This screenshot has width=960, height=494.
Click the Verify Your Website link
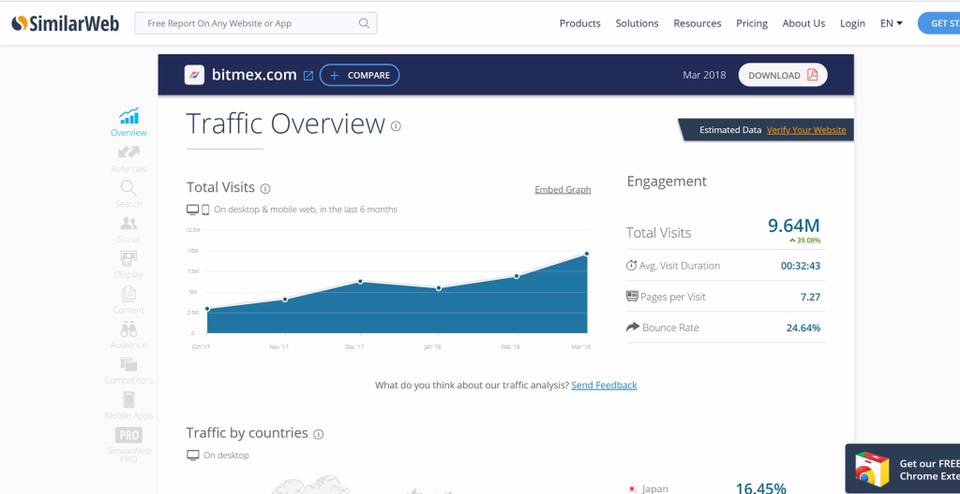coord(806,130)
